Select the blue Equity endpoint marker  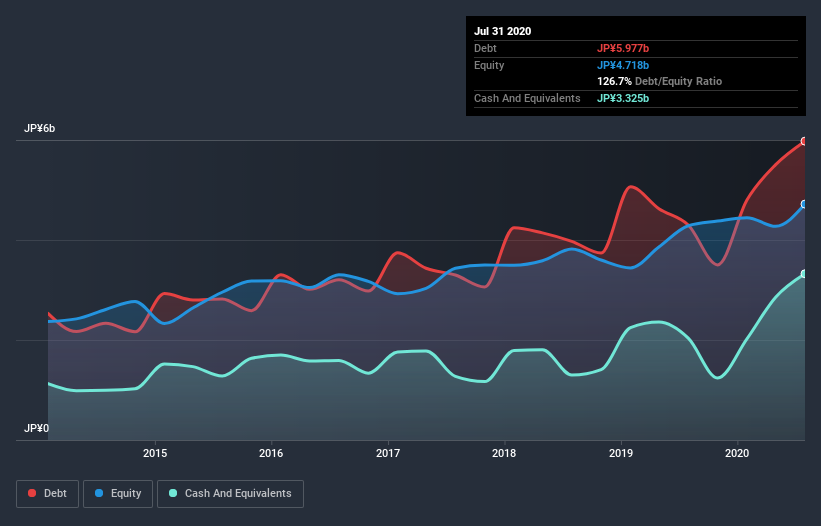point(804,204)
